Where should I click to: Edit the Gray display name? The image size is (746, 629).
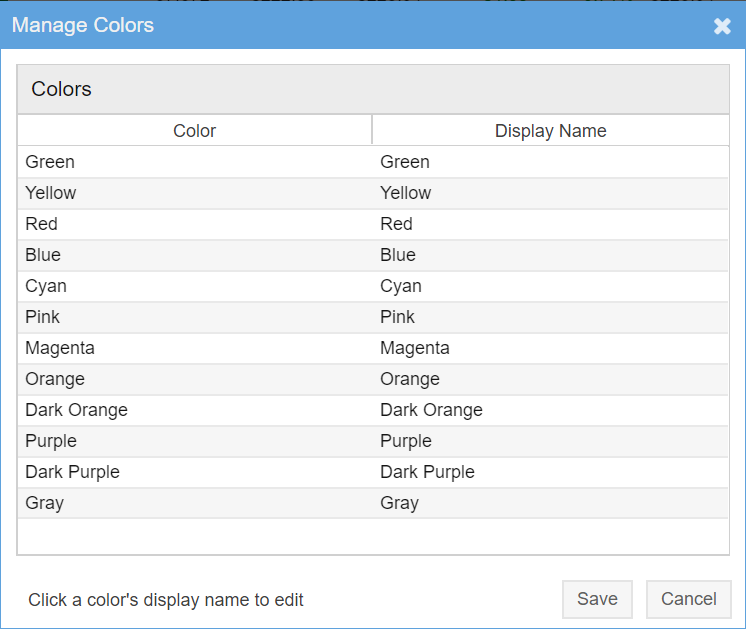coord(550,503)
